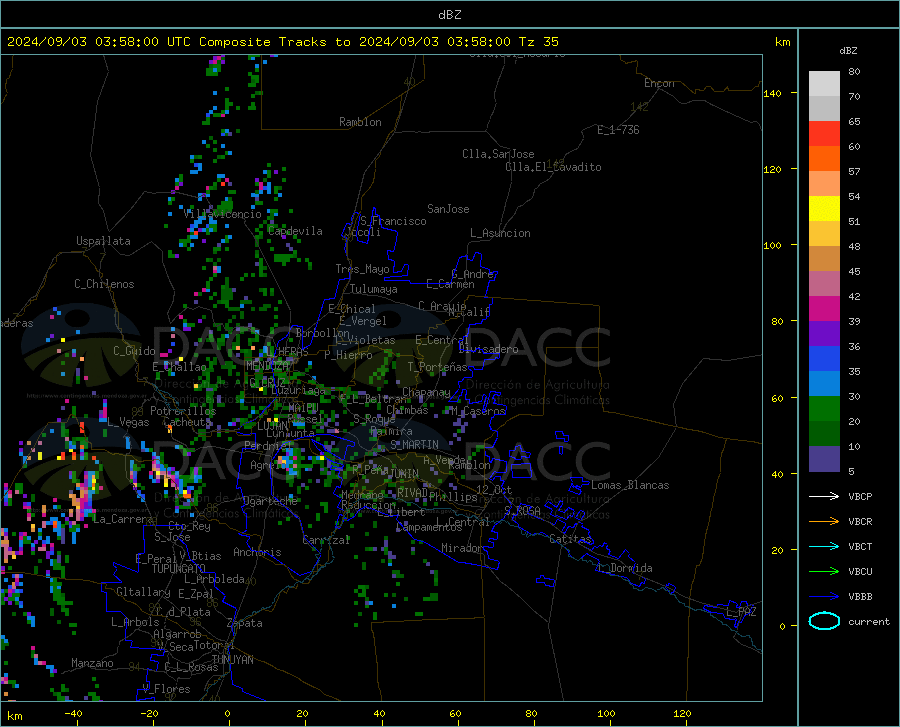Screen dimensions: 900x727
Task: Click the 'L_PAZ' map label
Action: (742, 612)
